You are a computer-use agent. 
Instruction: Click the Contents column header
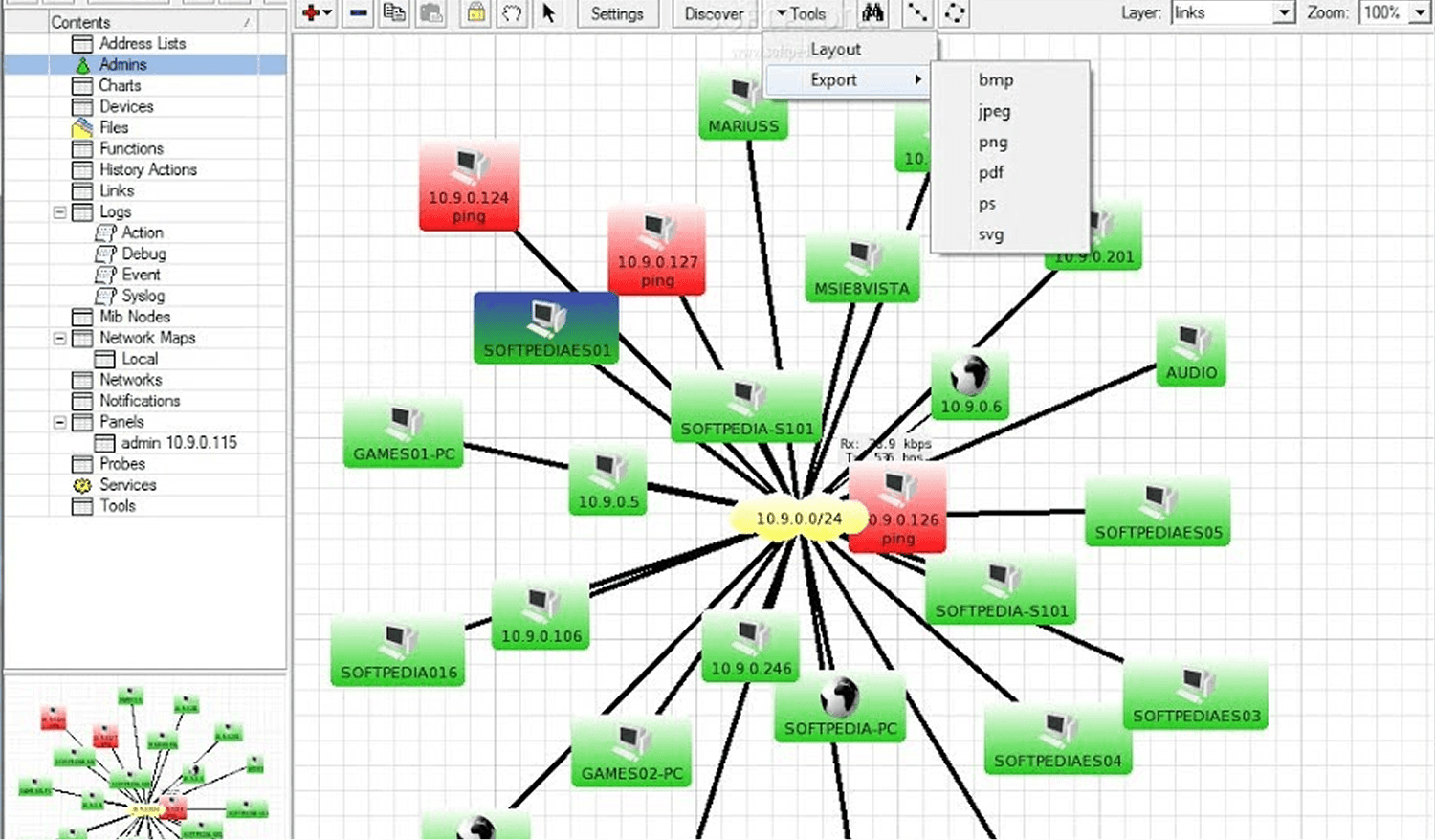point(153,21)
